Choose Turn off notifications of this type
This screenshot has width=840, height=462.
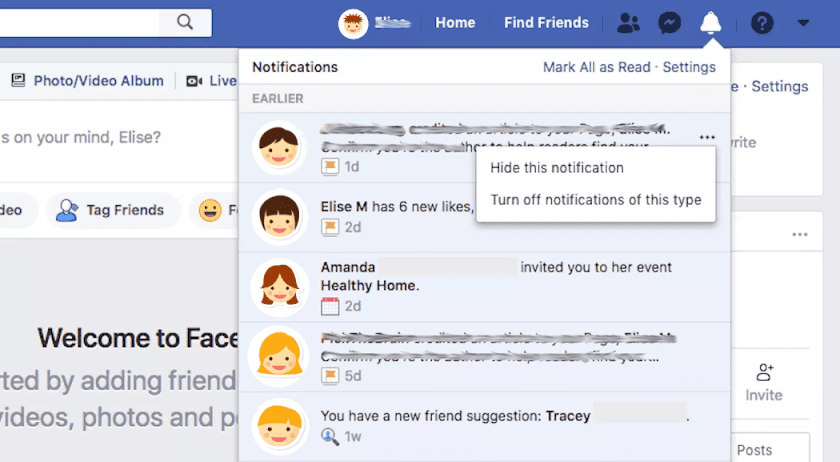coord(596,199)
